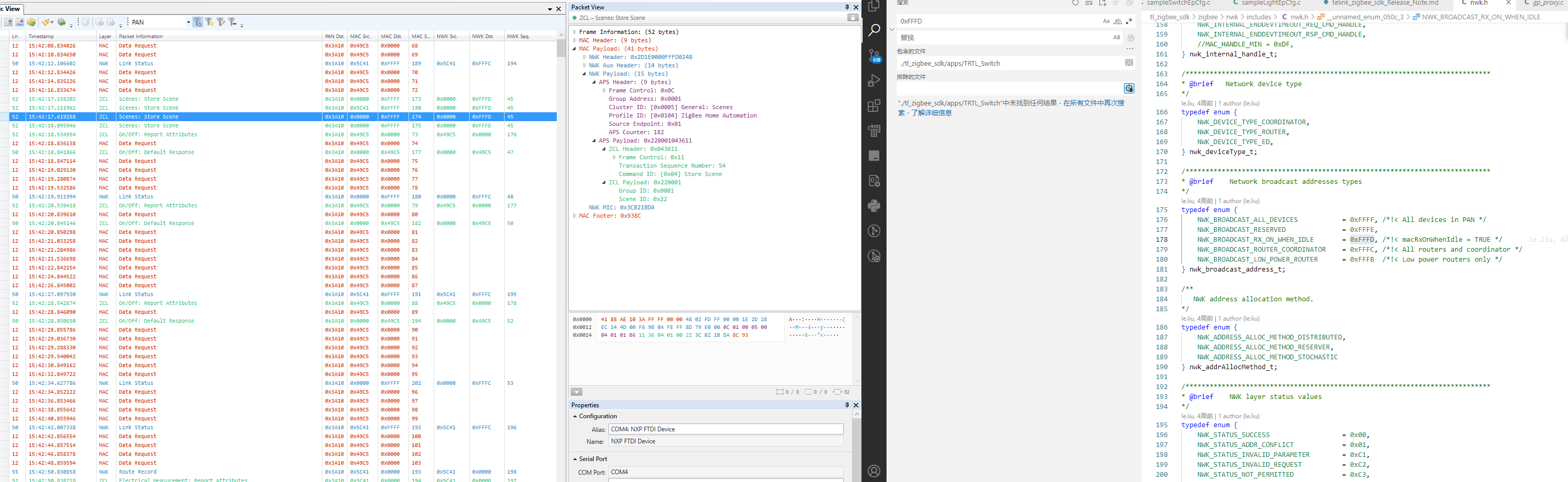The image size is (1568, 482).
Task: Click Replace All icon beside replace field
Action: (x=1131, y=38)
